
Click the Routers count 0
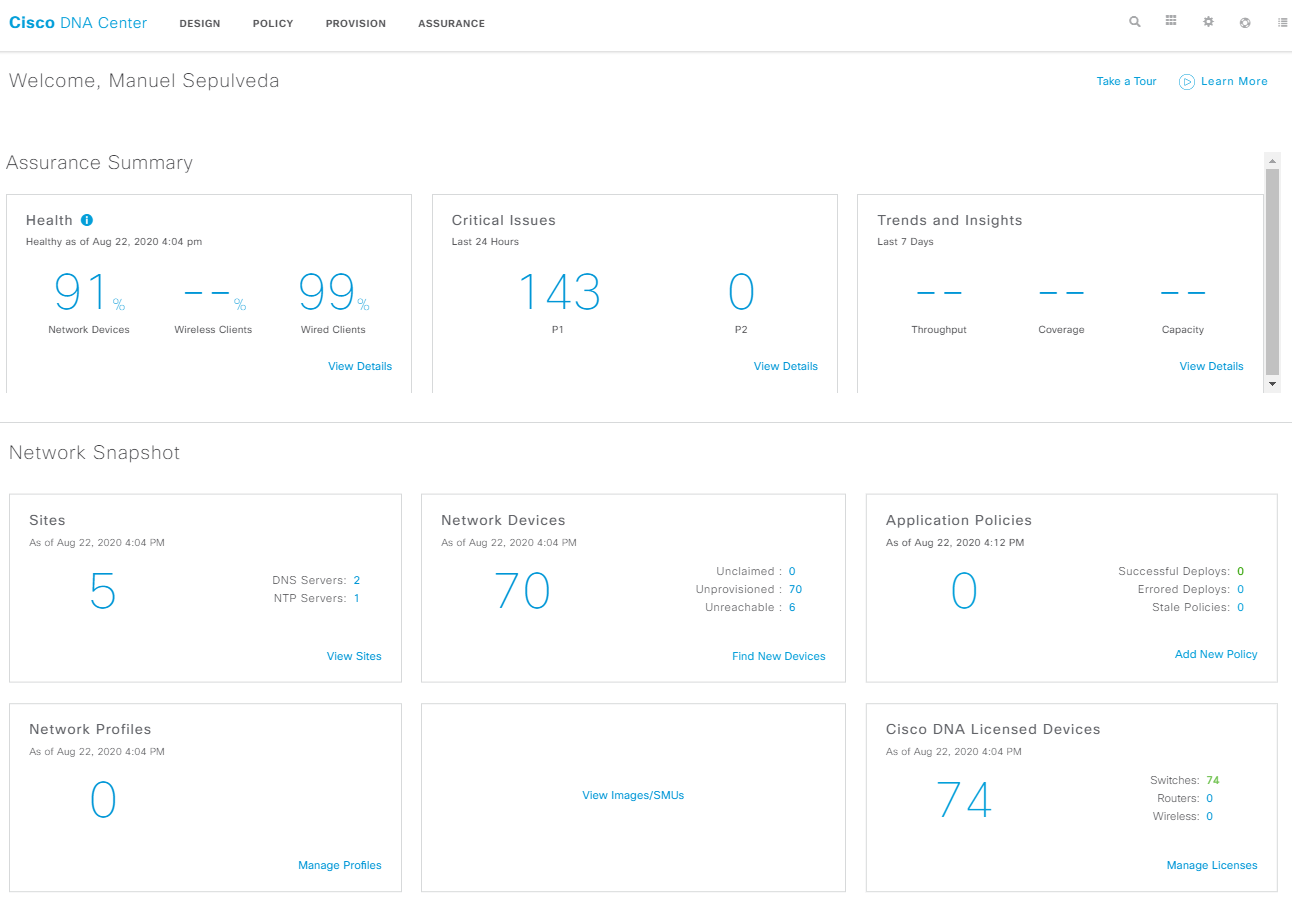click(x=1210, y=799)
